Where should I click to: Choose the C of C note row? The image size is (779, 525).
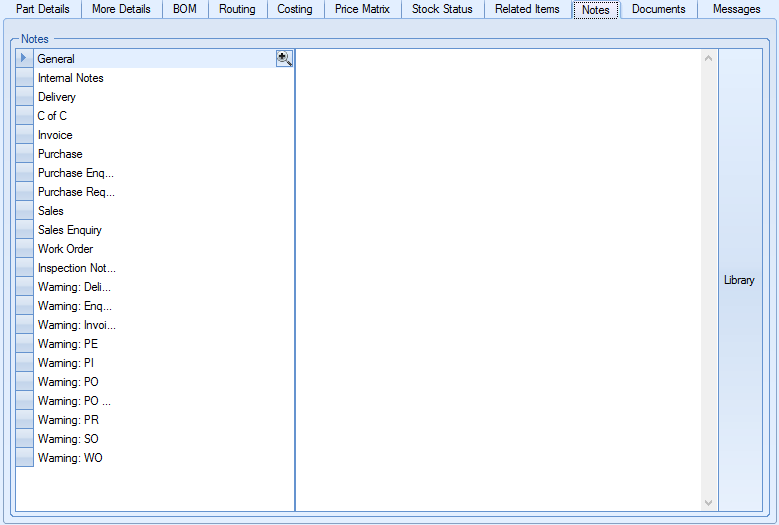tap(52, 116)
